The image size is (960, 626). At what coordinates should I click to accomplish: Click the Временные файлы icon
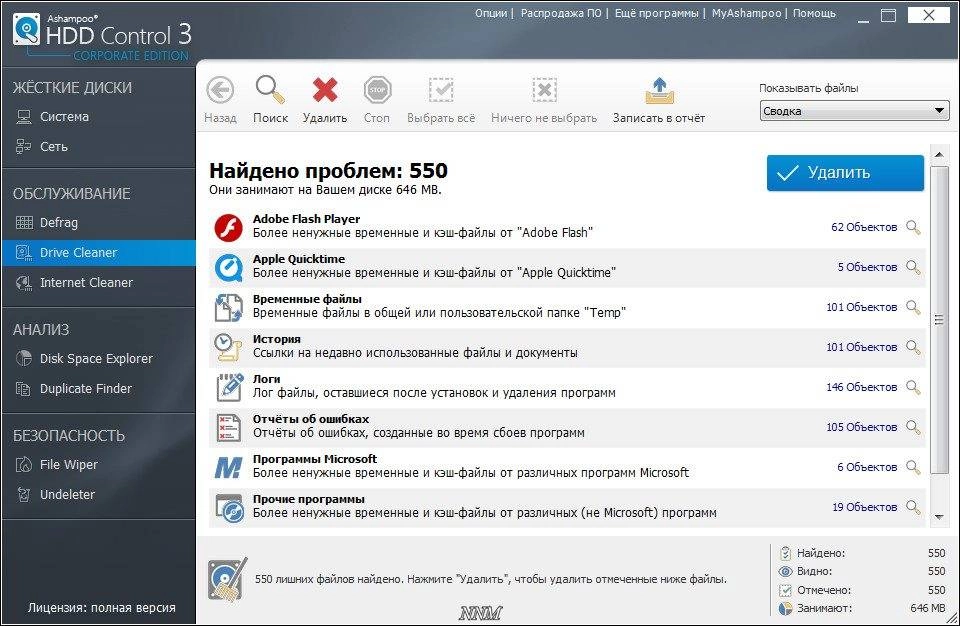coord(228,307)
